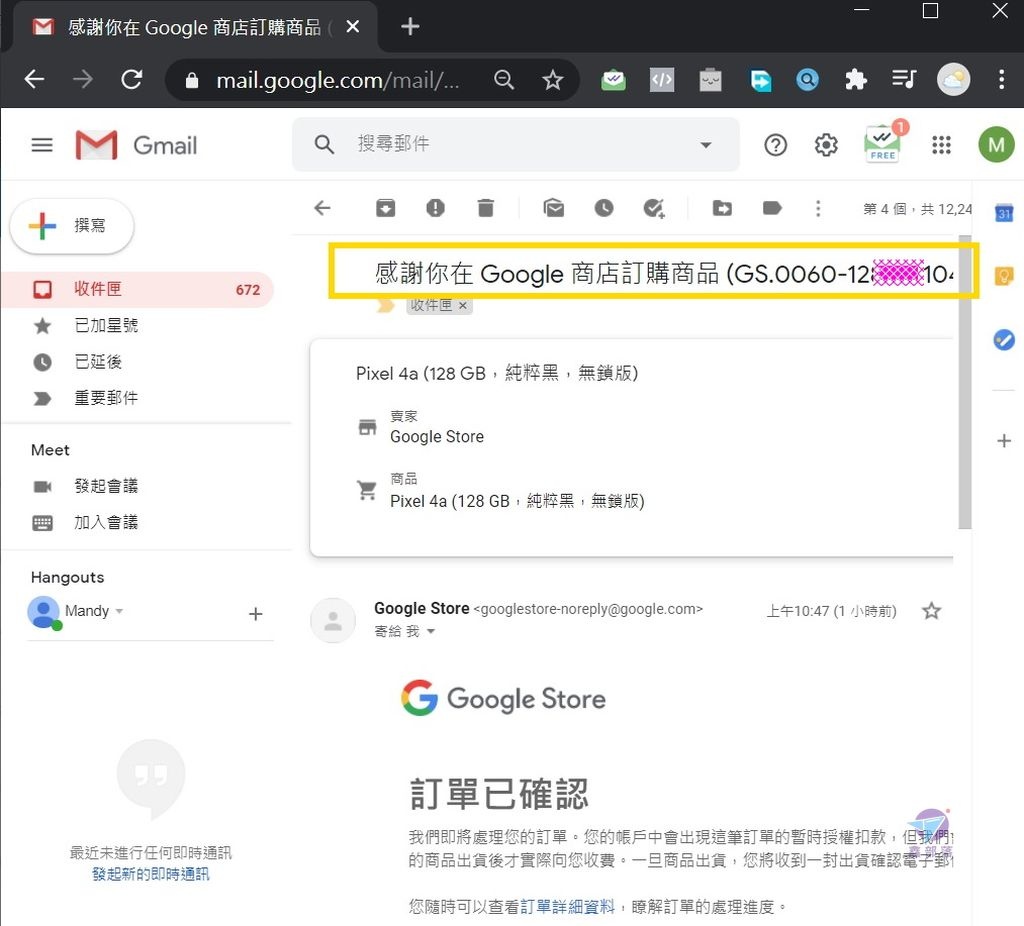Image resolution: width=1024 pixels, height=926 pixels.
Task: Open the Gmail main menu hamburger
Action: [42, 144]
